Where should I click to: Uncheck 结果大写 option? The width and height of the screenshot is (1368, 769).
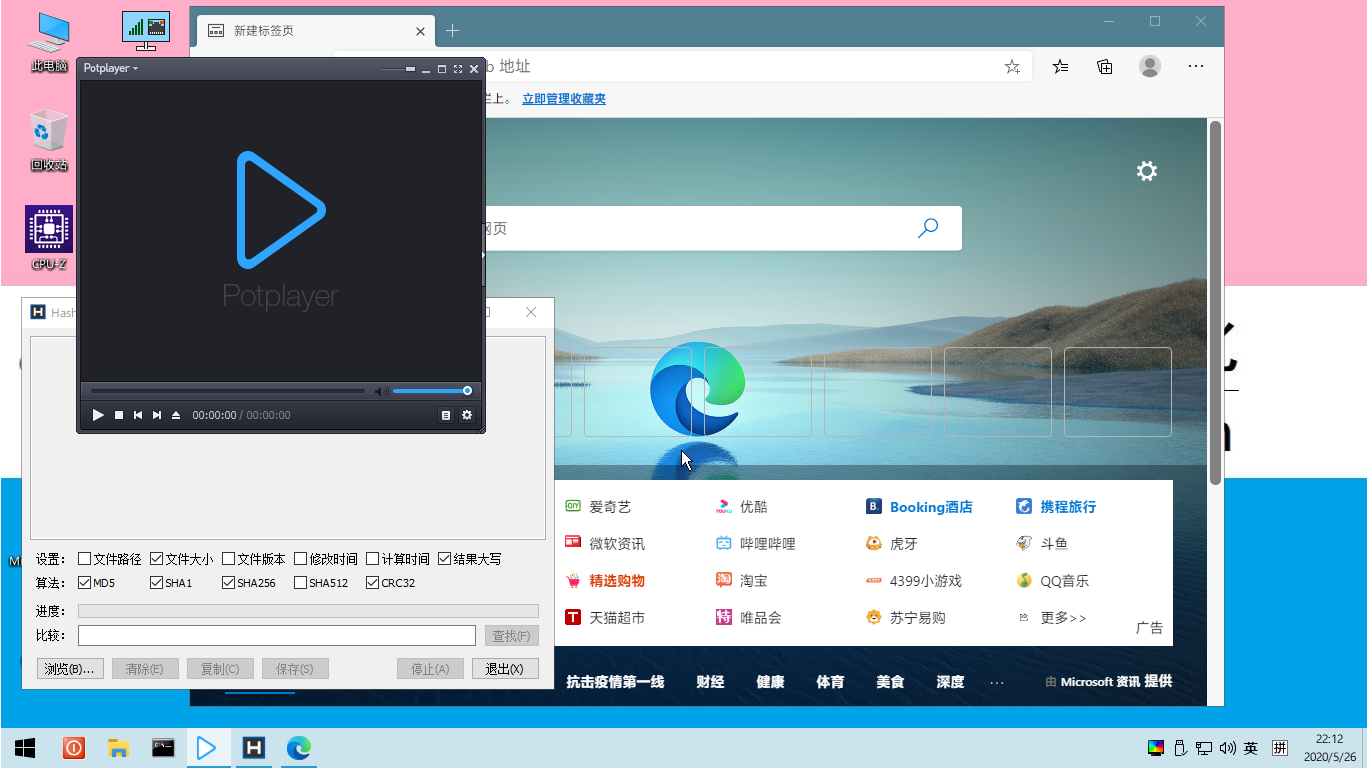pyautogui.click(x=445, y=559)
